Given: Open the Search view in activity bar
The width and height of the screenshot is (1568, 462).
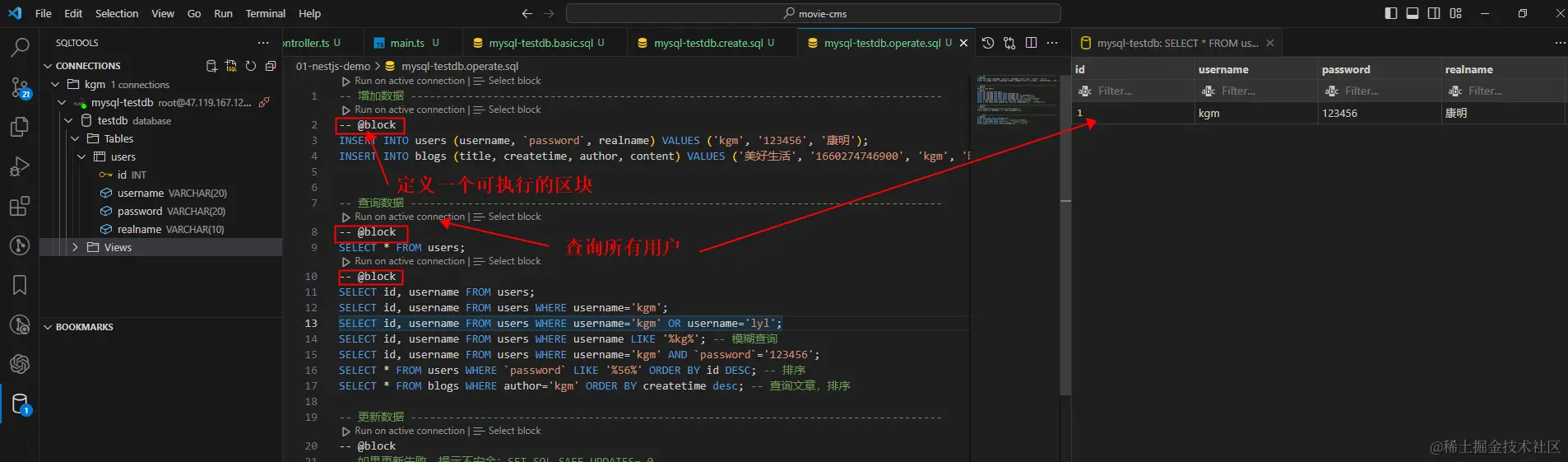Looking at the screenshot, I should 20,48.
